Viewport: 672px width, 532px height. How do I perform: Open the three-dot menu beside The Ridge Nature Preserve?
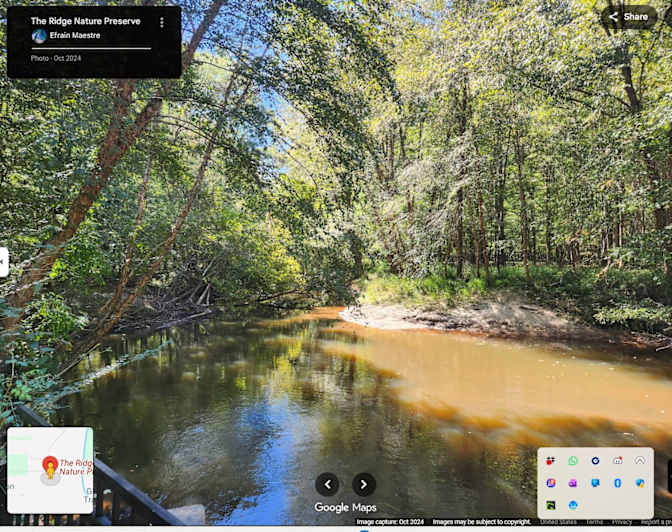[x=162, y=22]
